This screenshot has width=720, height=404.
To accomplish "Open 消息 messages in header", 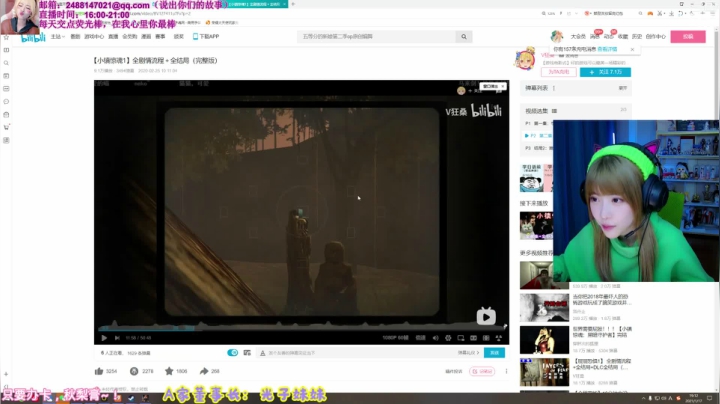I will pos(595,36).
